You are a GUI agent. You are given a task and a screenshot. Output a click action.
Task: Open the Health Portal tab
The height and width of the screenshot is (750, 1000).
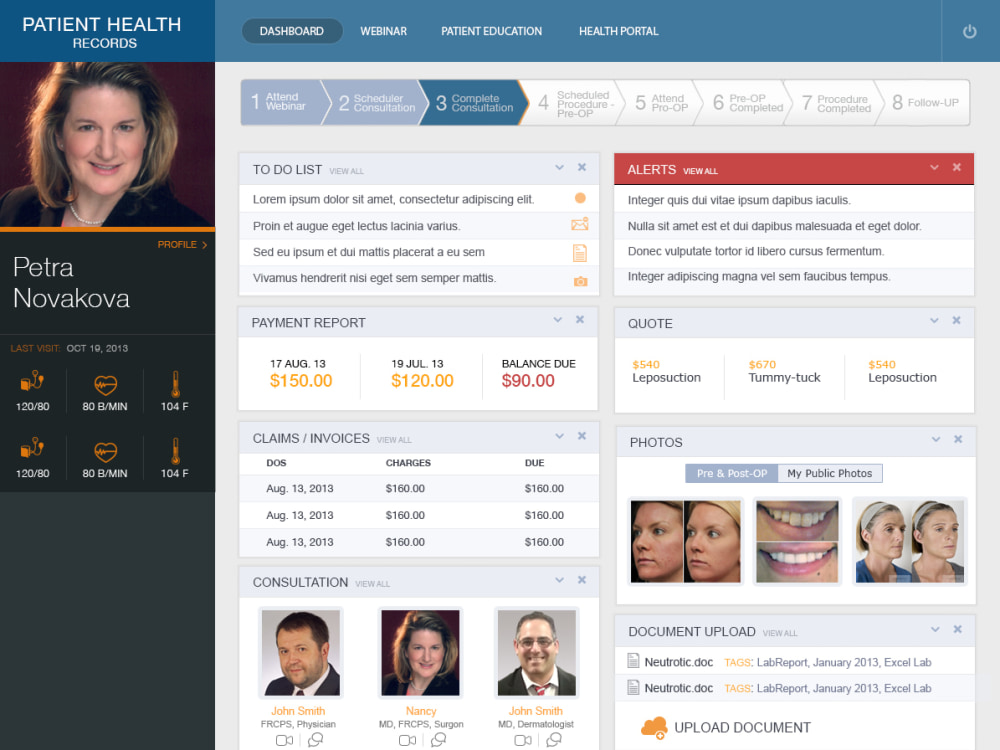(x=619, y=31)
